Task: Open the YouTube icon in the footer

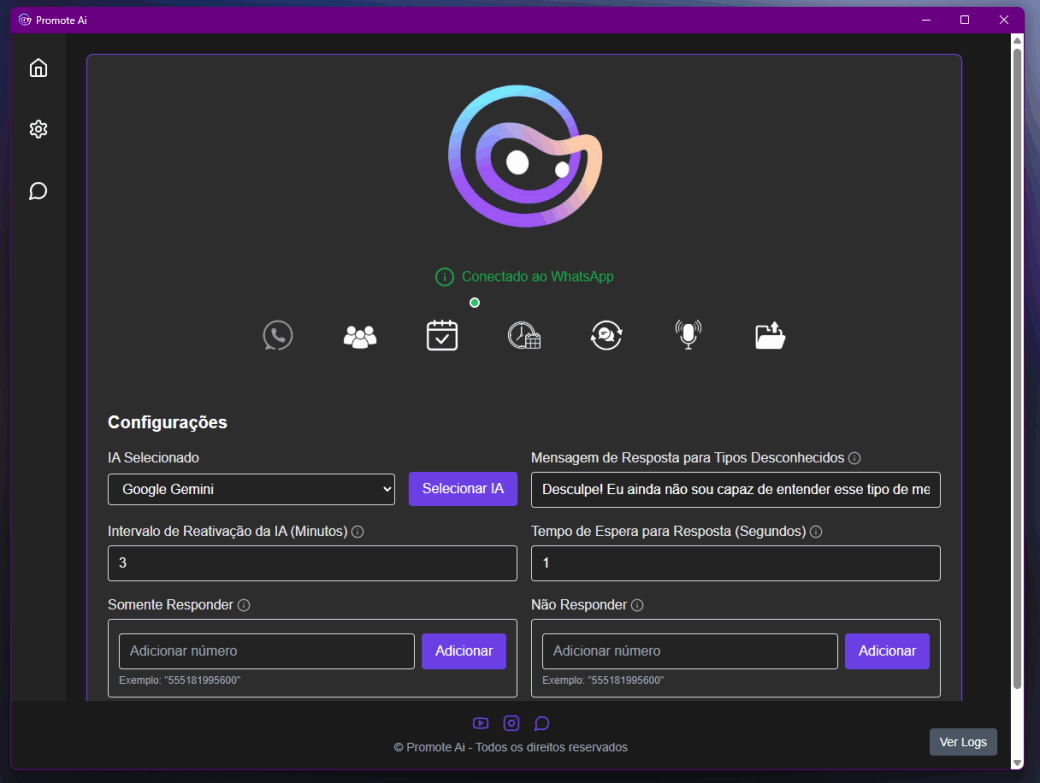Action: [x=481, y=723]
